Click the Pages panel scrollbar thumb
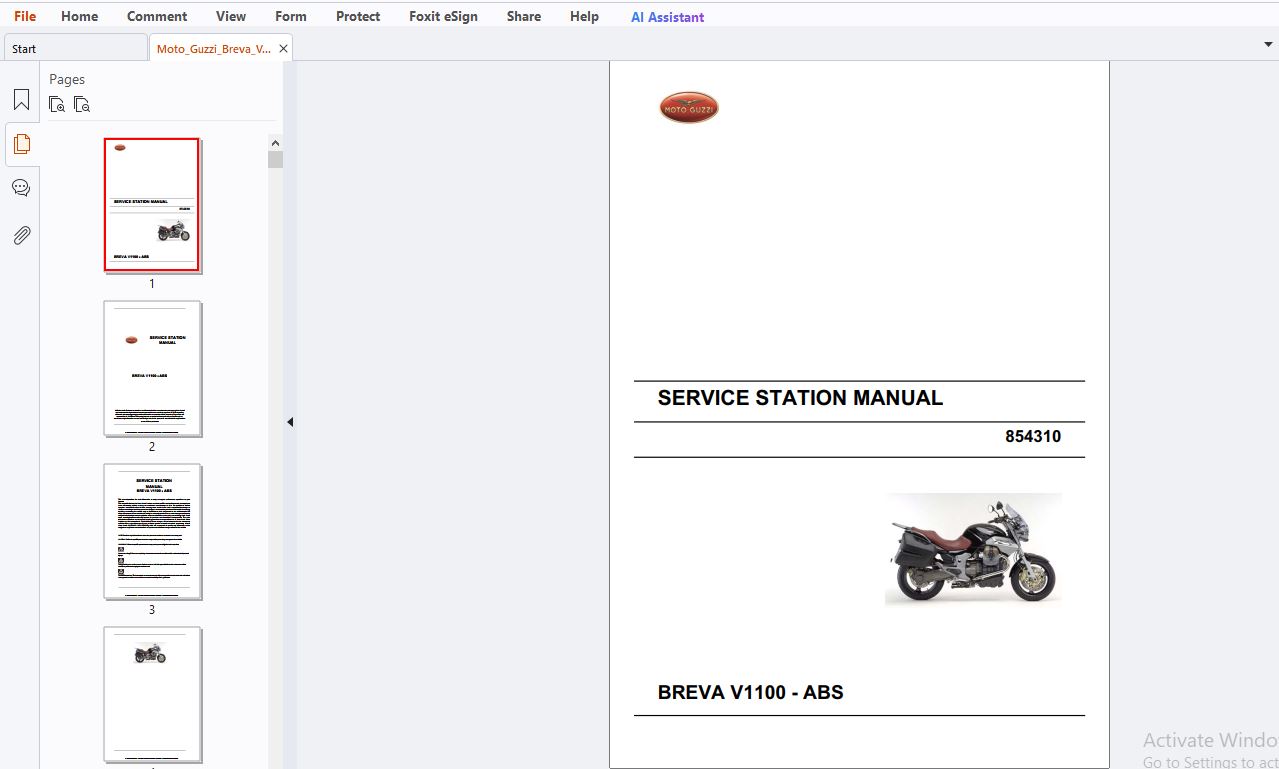The width and height of the screenshot is (1279, 769). 275,159
